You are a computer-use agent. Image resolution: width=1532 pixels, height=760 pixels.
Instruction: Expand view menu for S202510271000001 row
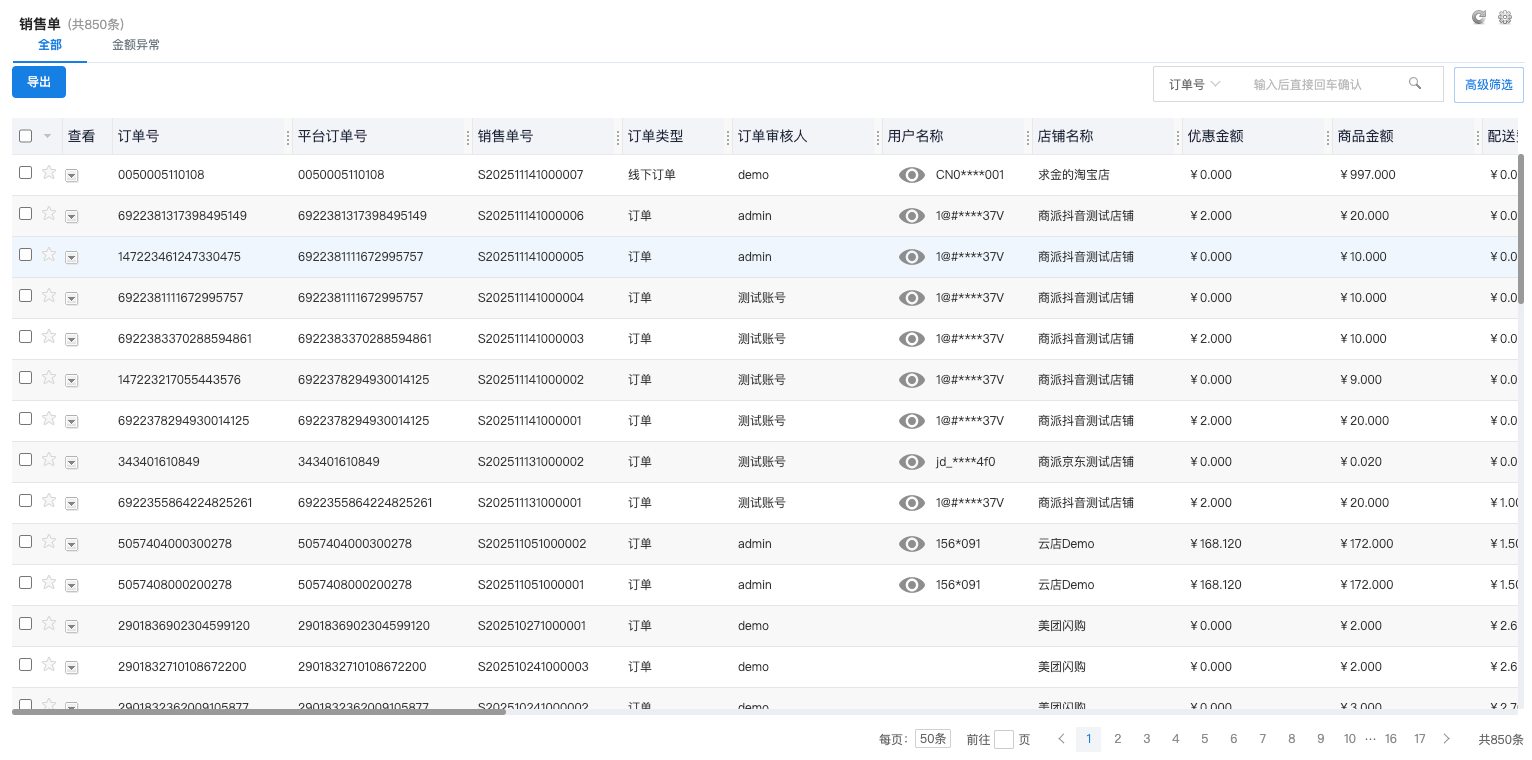[x=71, y=627]
